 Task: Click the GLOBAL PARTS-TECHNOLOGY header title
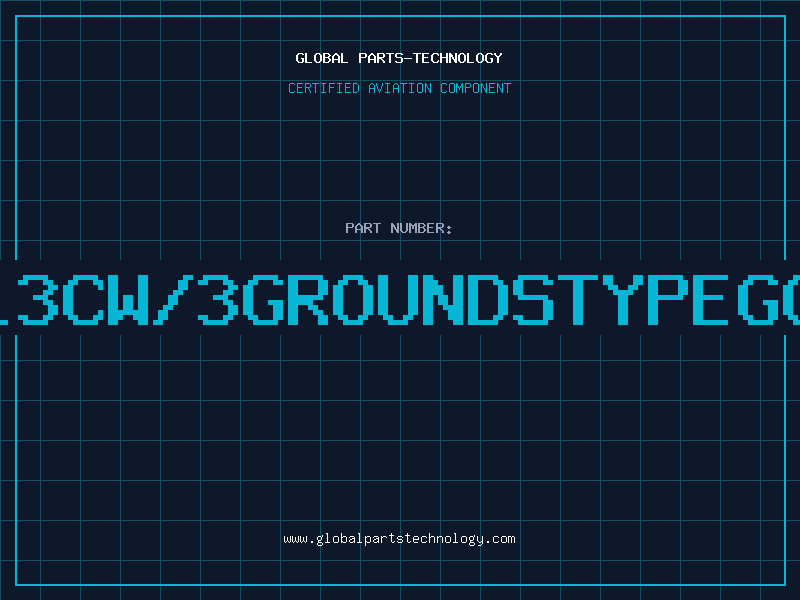tap(399, 58)
